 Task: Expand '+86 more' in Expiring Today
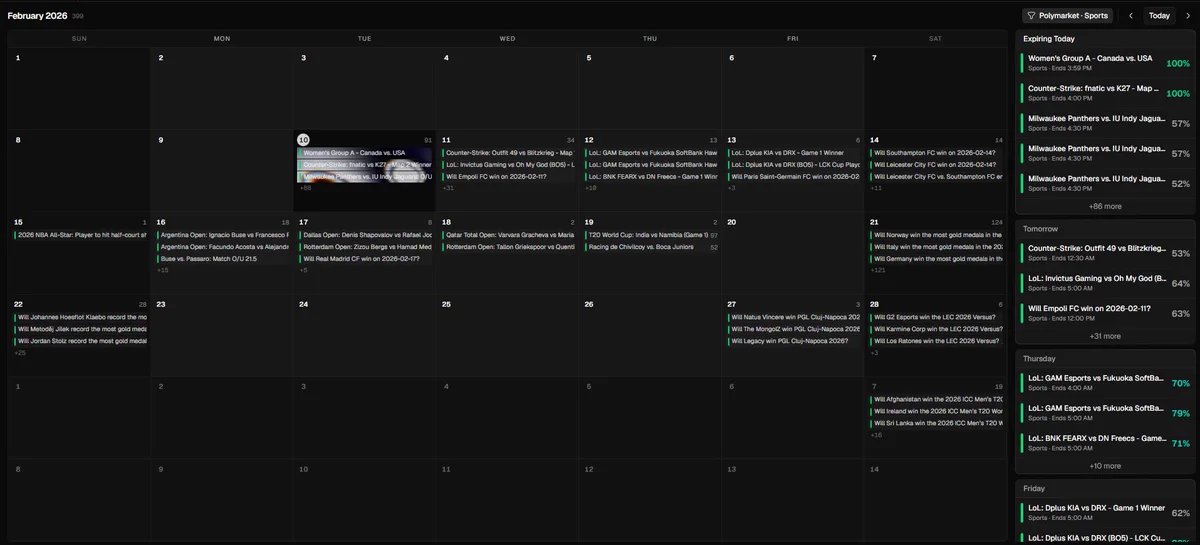pos(1105,206)
